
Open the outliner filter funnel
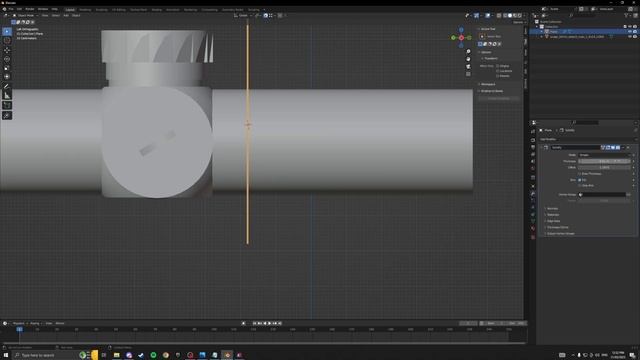(x=626, y=16)
